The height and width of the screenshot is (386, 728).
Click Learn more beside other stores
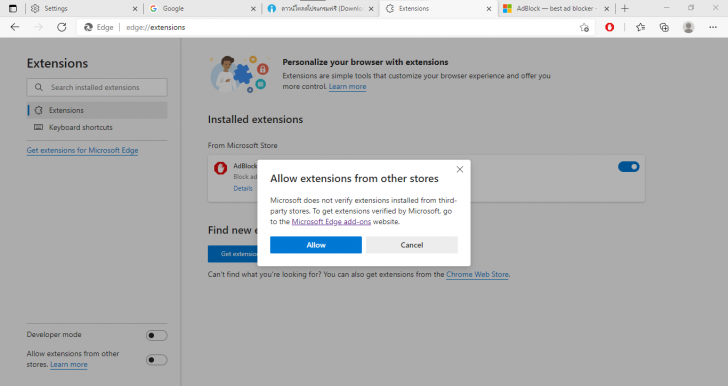coord(69,365)
